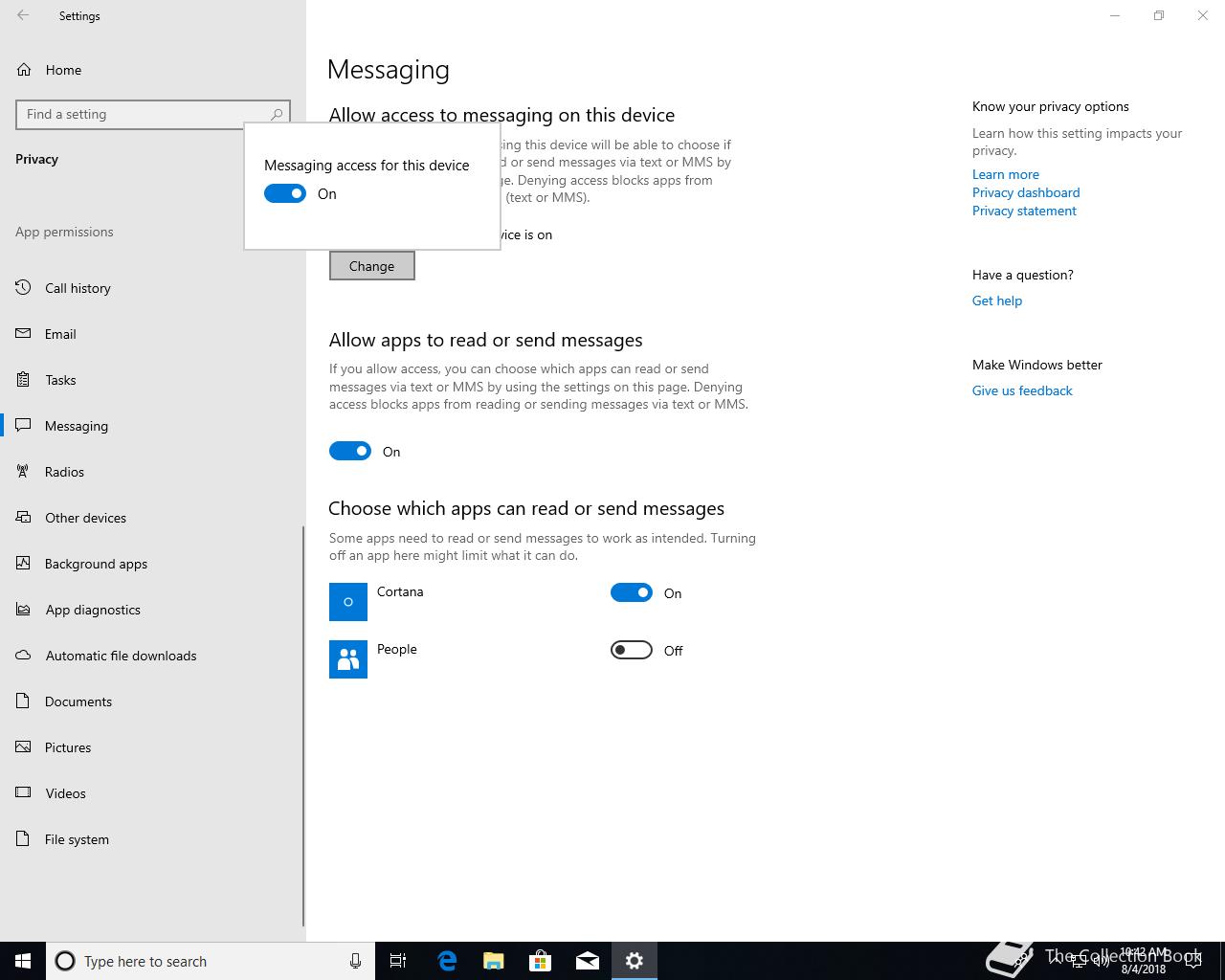
Task: Open the Privacy statement link
Action: coord(1024,211)
